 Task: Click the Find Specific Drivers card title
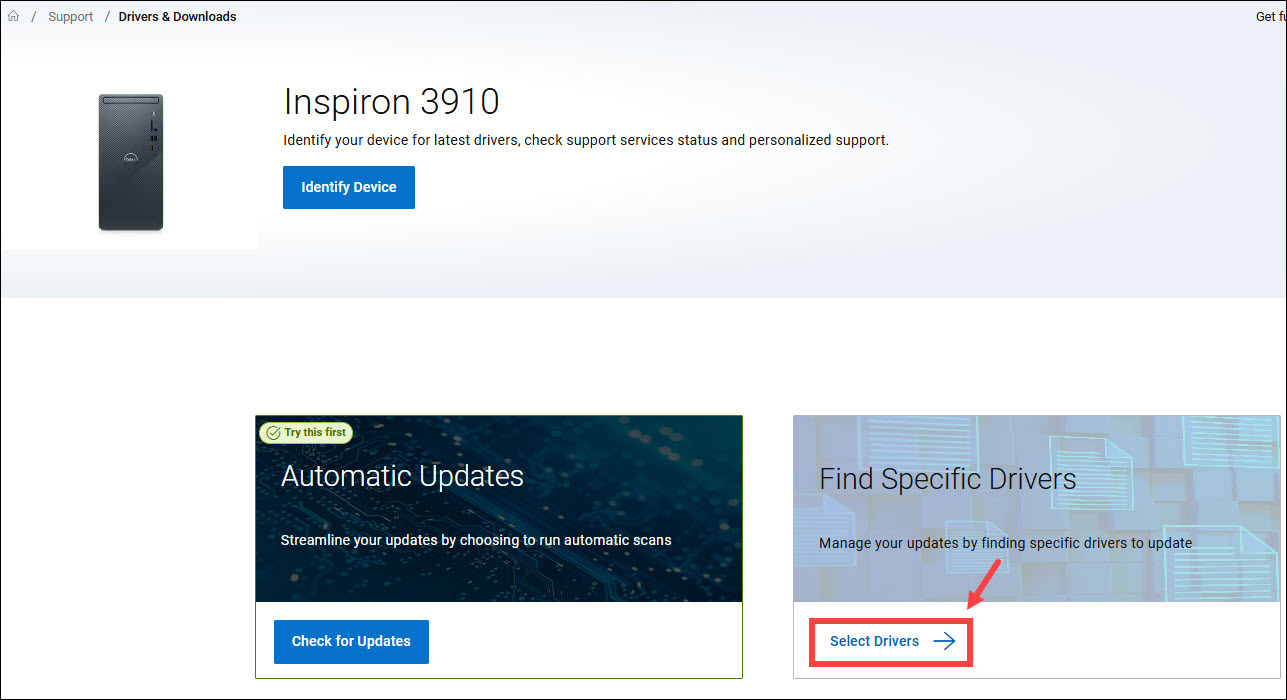point(947,479)
